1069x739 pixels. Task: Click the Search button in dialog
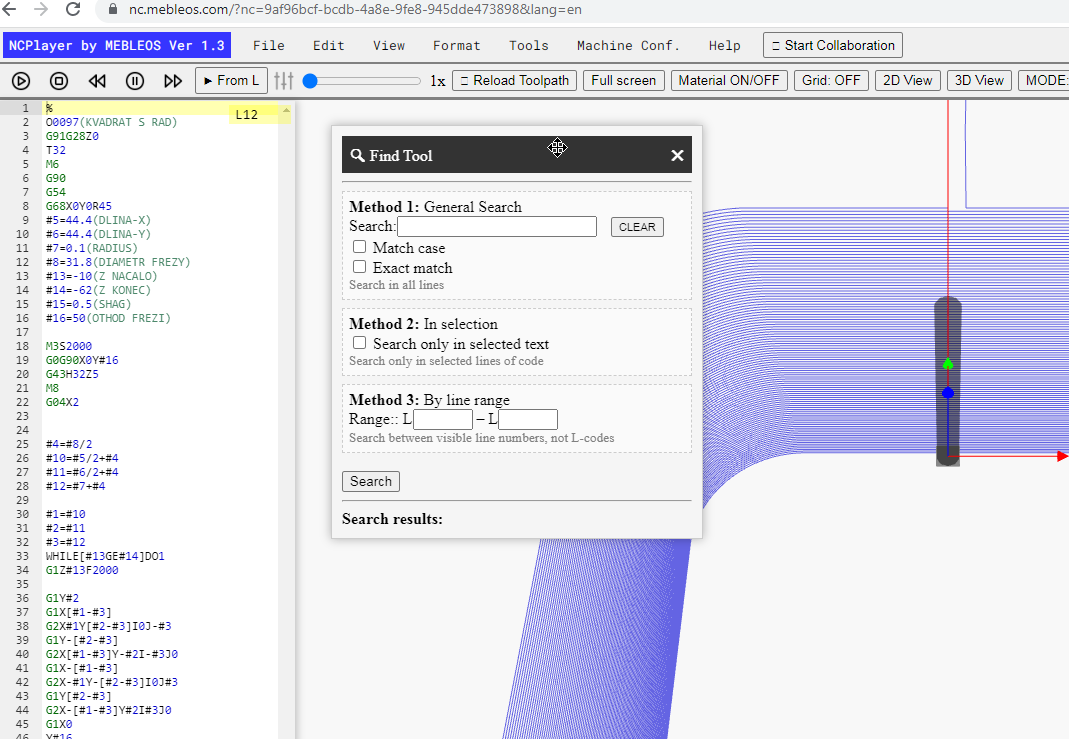click(x=371, y=481)
